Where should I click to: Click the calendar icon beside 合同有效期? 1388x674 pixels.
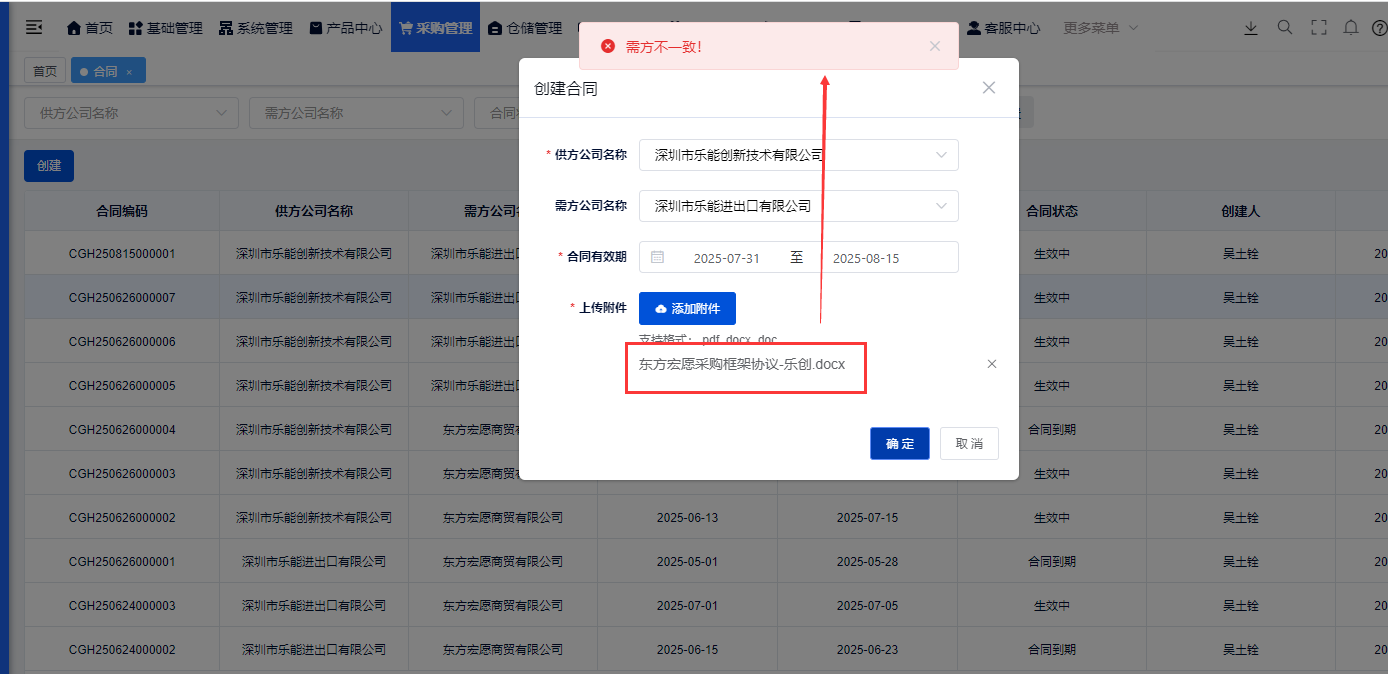point(658,257)
